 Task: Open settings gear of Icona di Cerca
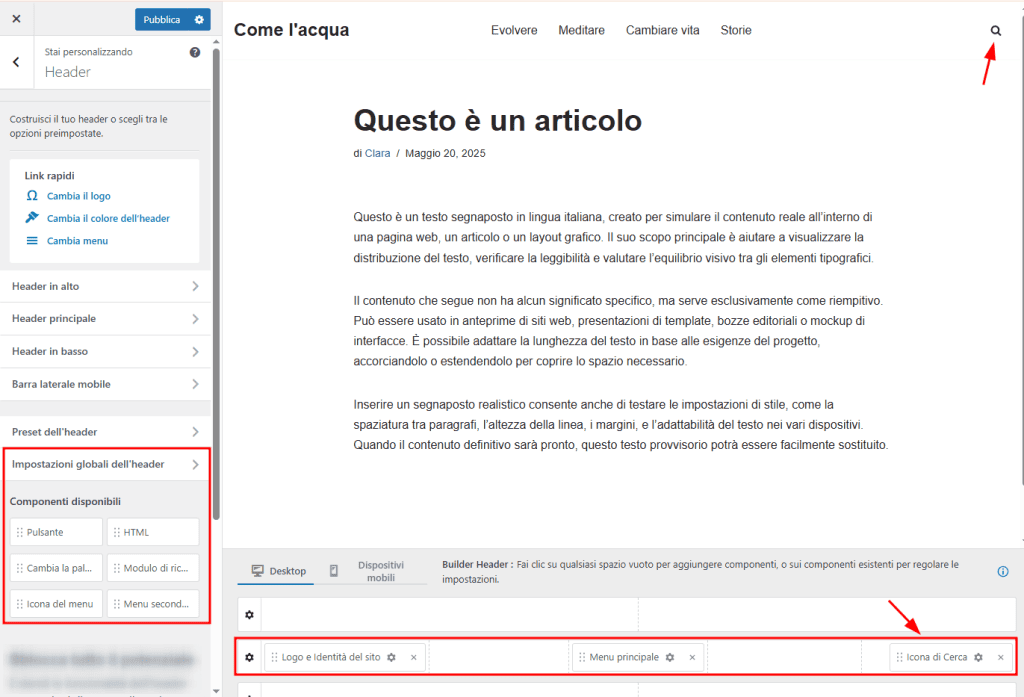click(x=978, y=657)
